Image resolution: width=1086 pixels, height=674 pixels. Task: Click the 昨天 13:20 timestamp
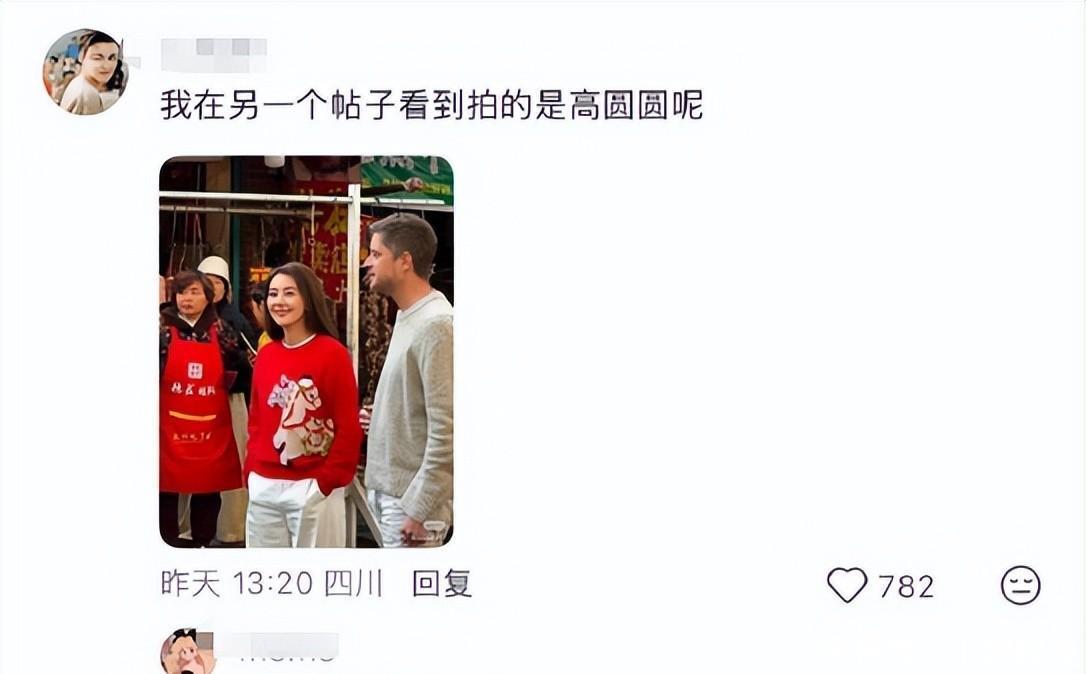point(237,584)
